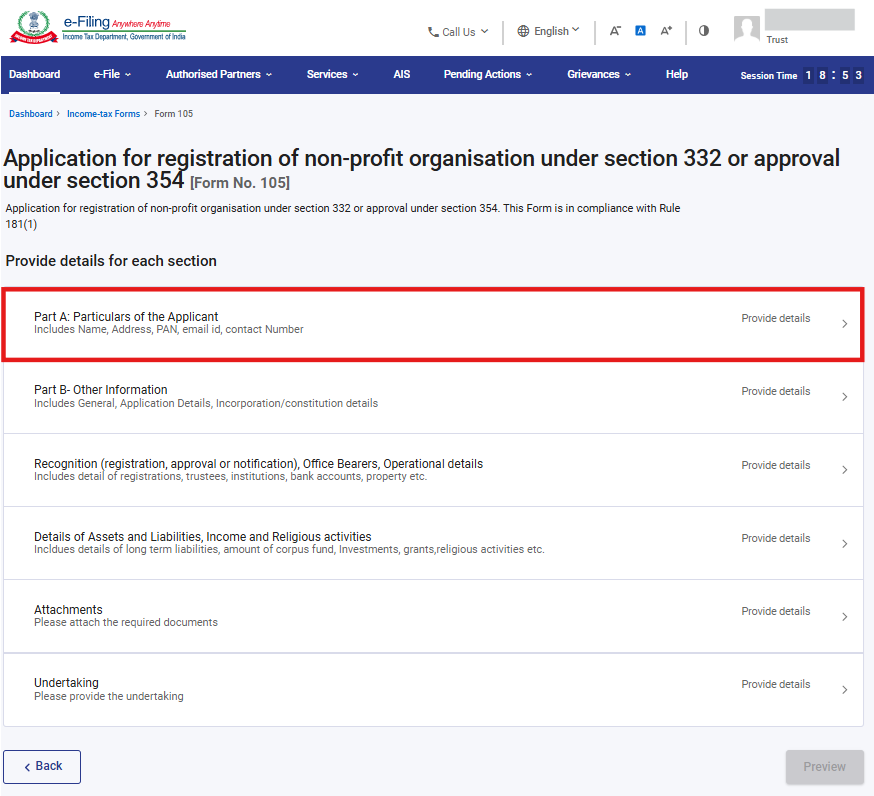Click chevron arrow in the Attachments row
This screenshot has width=874, height=796.
tap(844, 617)
